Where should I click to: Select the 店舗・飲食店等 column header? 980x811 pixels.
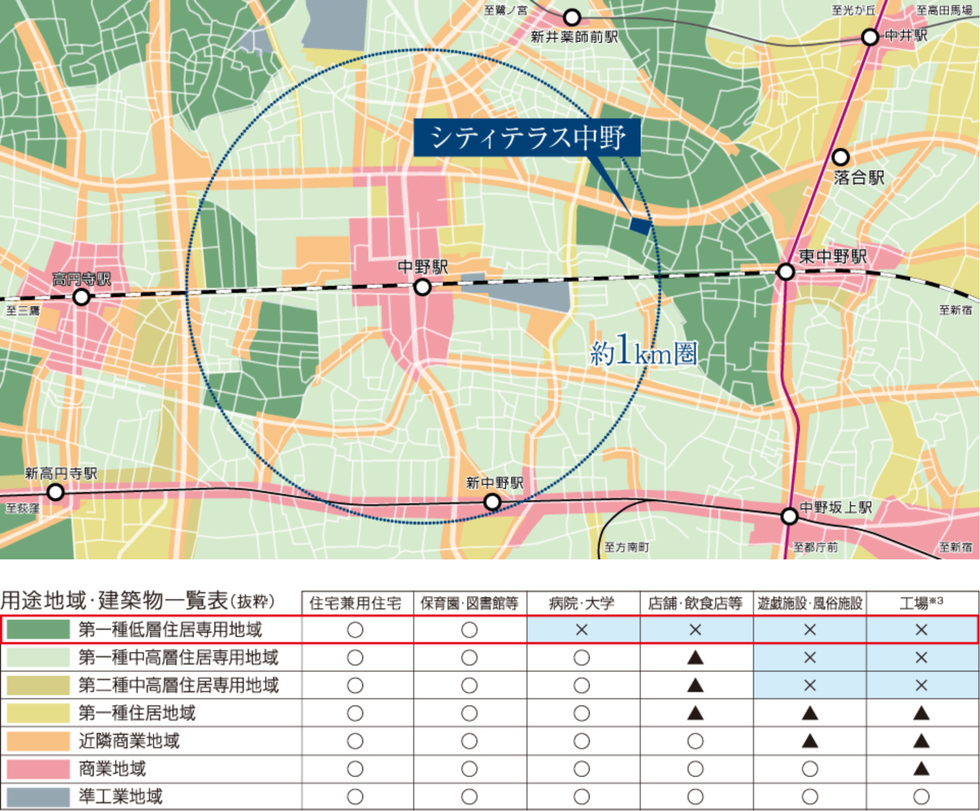coord(695,604)
